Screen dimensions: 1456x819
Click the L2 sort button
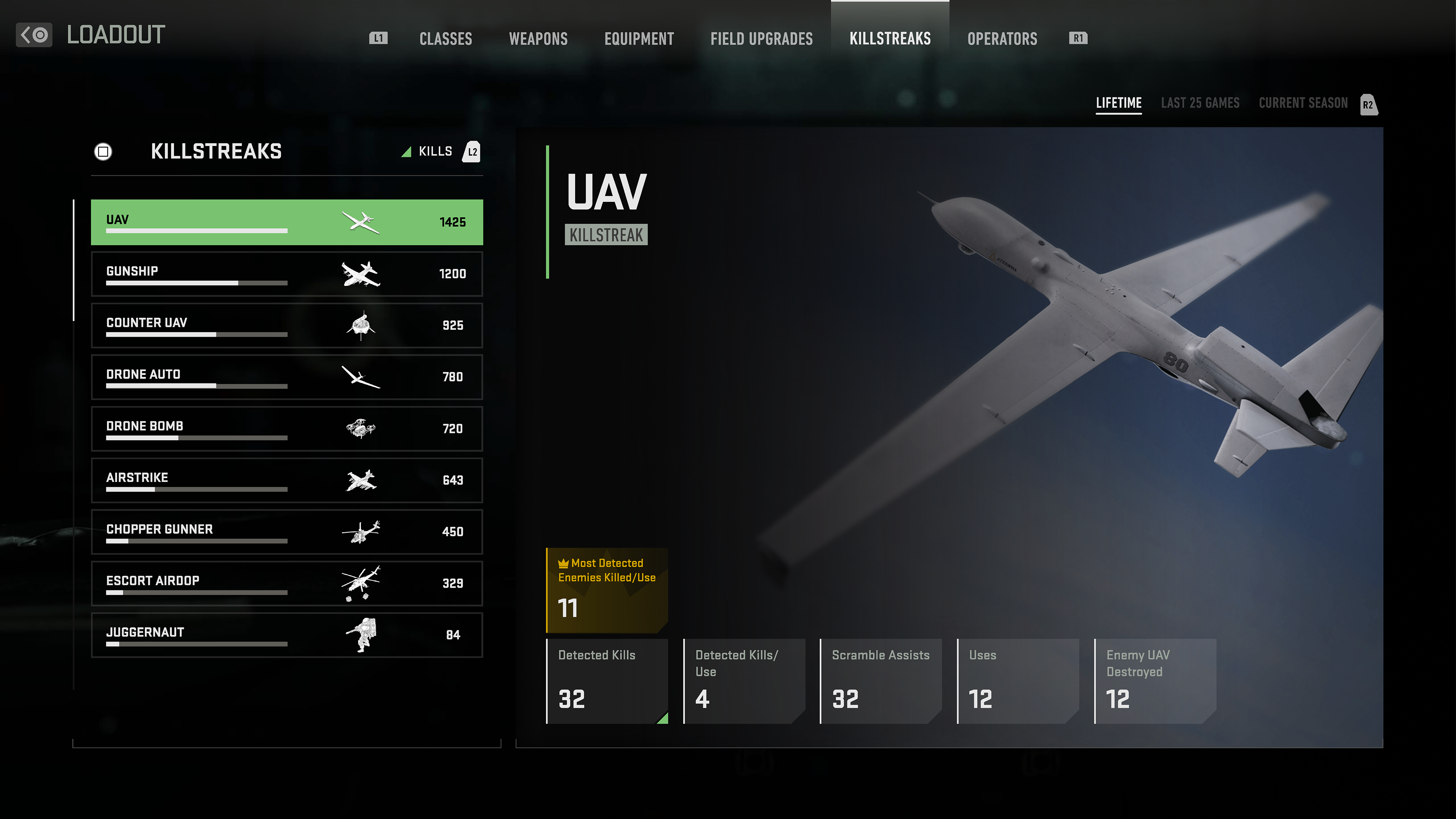coord(472,152)
